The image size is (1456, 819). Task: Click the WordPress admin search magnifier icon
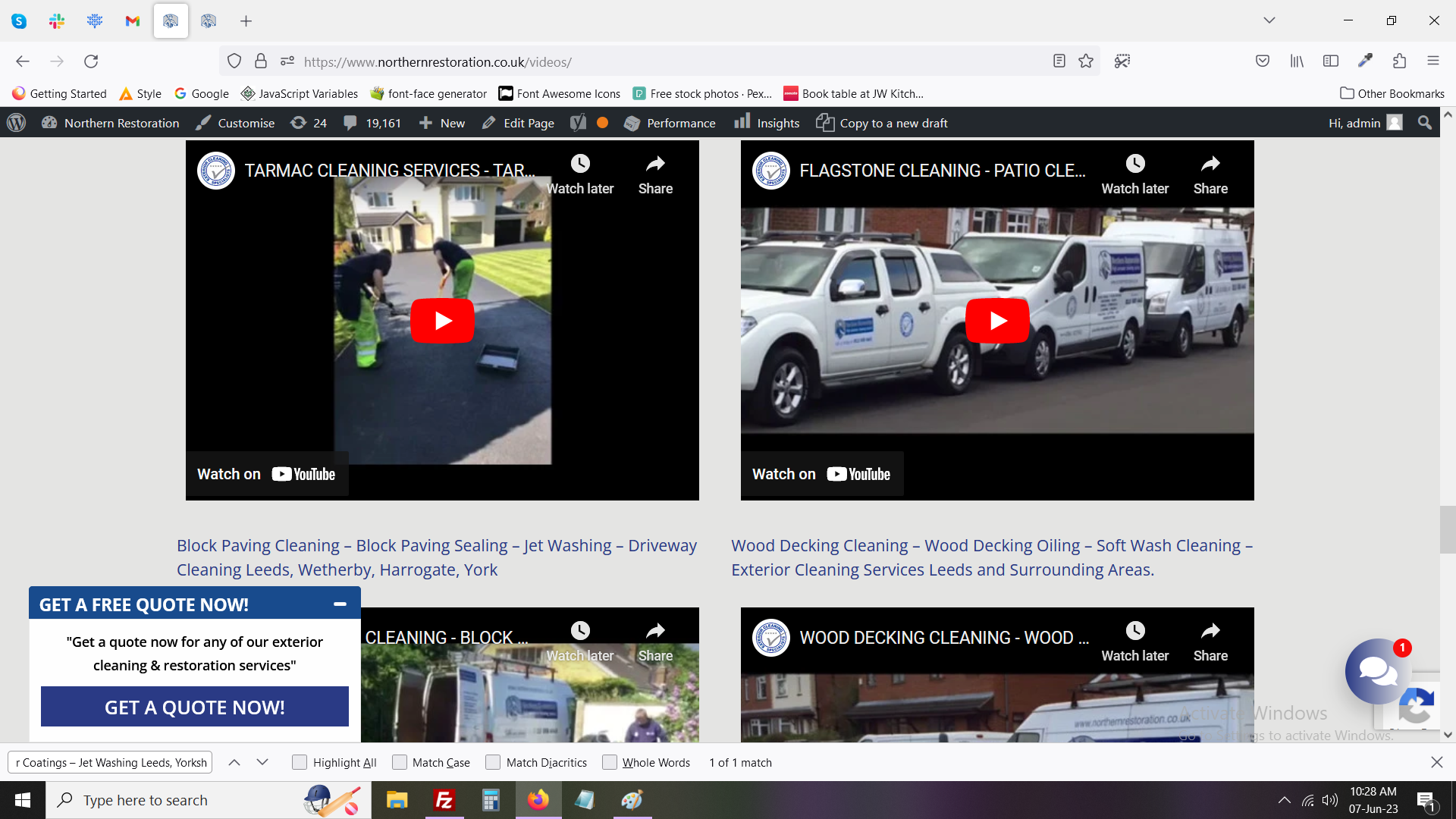(x=1425, y=123)
